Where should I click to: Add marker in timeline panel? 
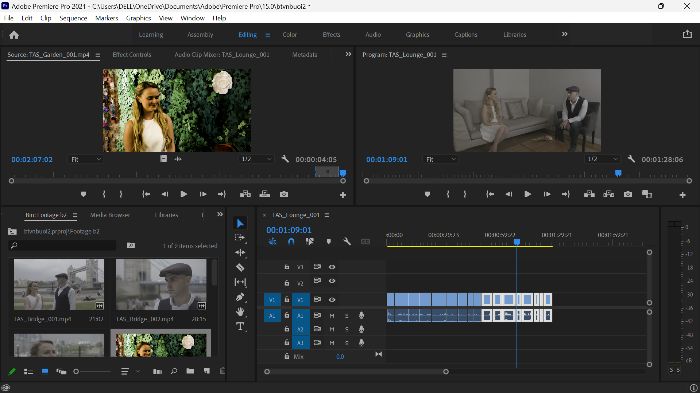pos(329,242)
